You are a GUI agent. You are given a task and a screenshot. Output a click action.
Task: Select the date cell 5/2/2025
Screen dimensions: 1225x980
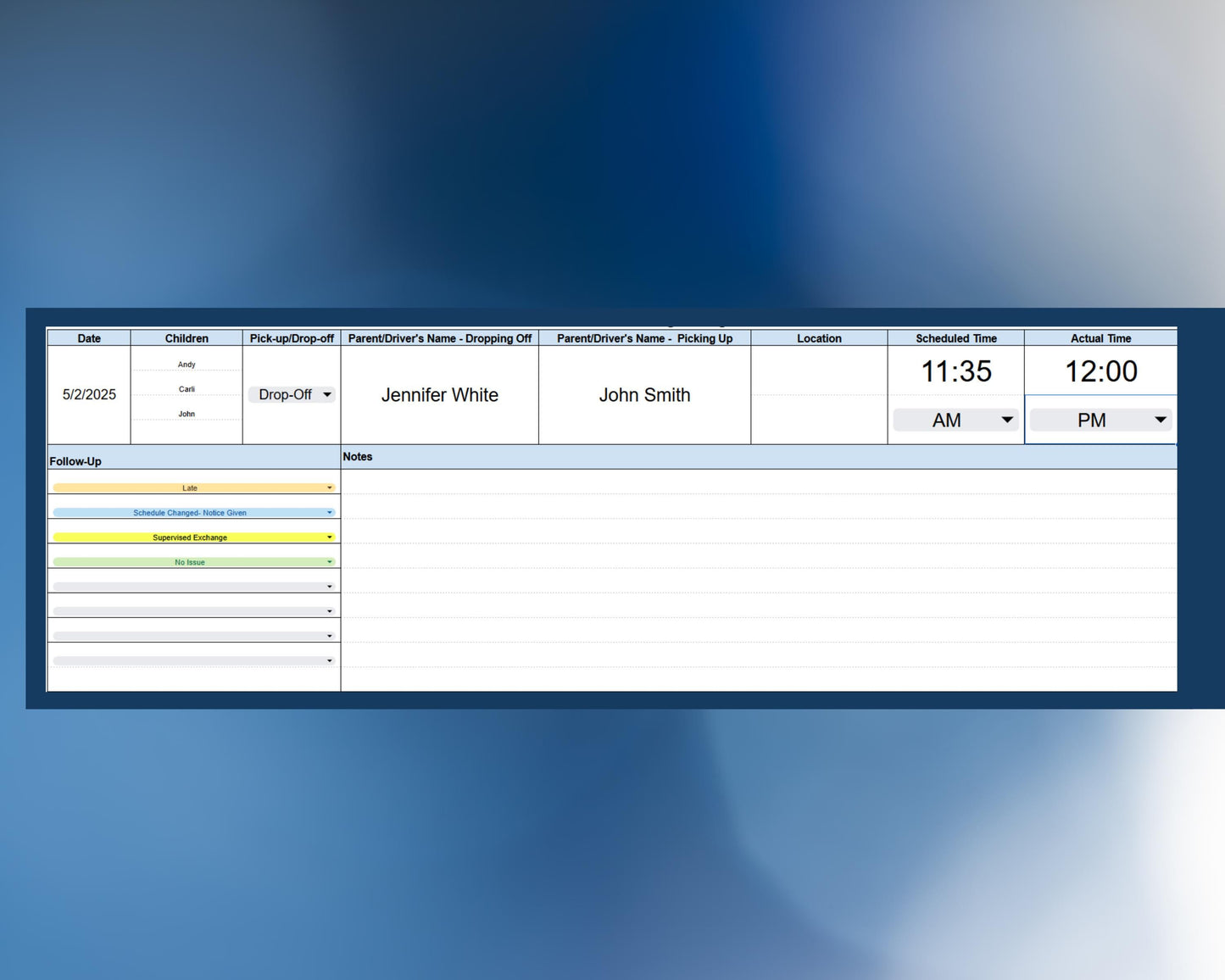tap(89, 395)
